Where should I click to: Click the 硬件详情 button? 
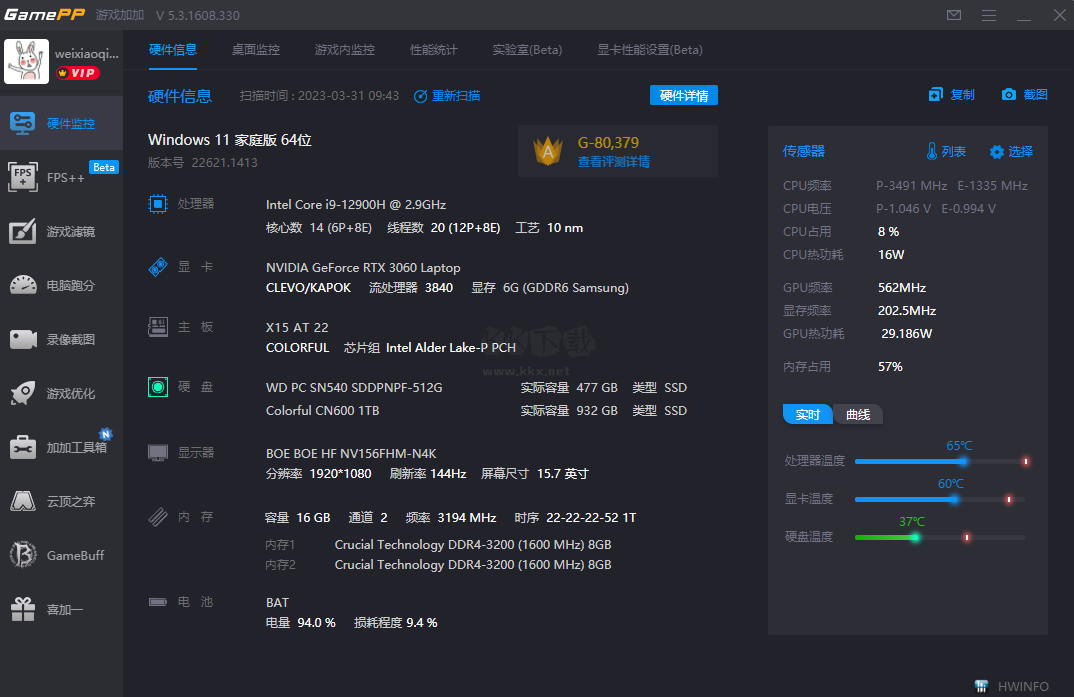(x=683, y=95)
